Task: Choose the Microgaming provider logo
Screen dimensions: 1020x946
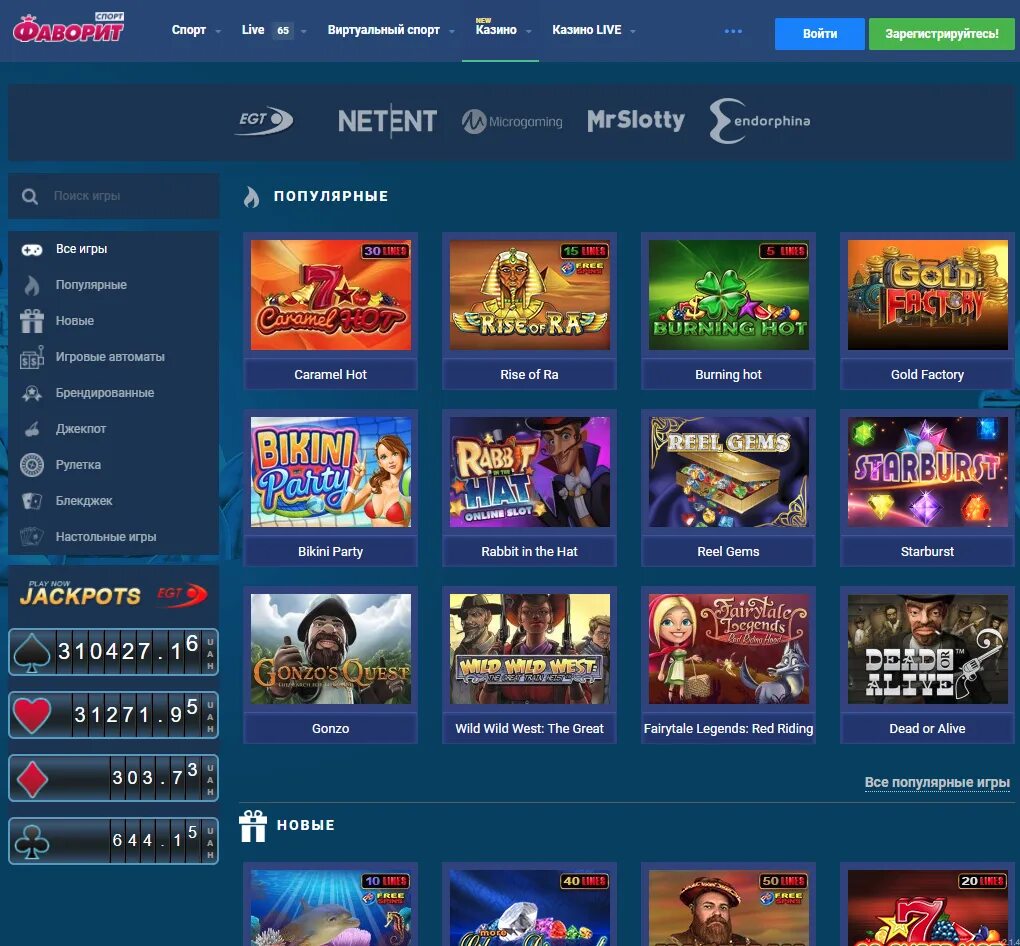Action: 512,122
